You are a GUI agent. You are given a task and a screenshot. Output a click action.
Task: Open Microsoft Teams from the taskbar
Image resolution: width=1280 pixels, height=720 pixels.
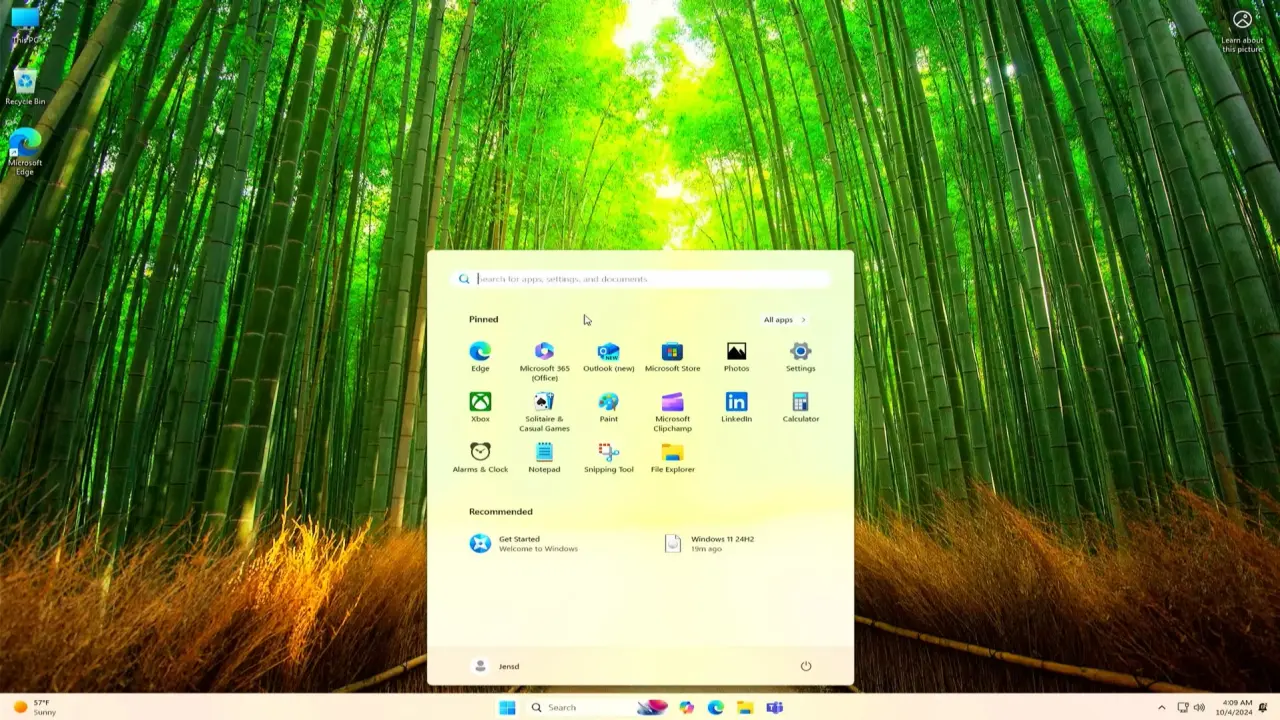[x=774, y=707]
